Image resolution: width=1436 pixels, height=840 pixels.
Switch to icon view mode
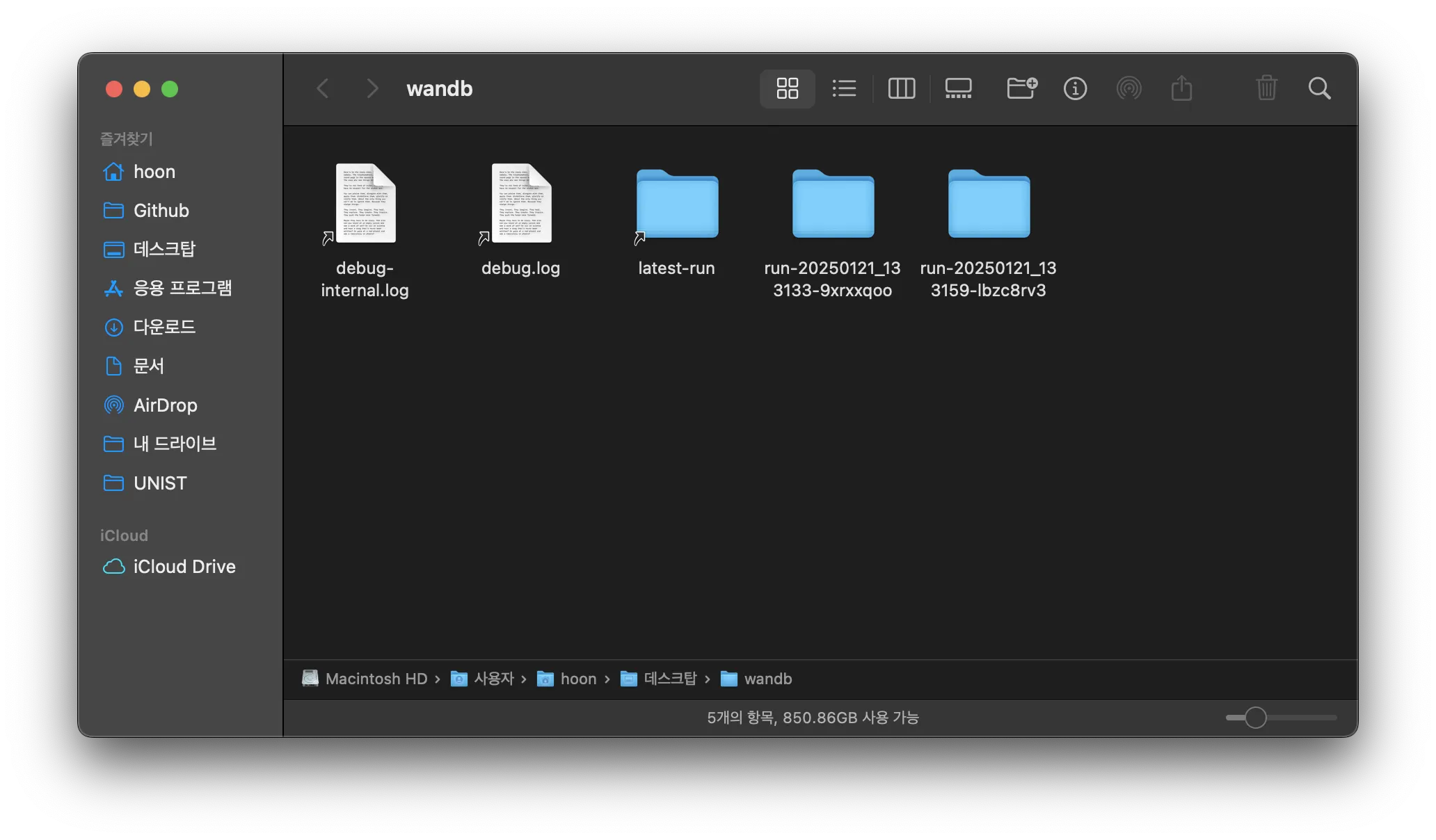(787, 88)
